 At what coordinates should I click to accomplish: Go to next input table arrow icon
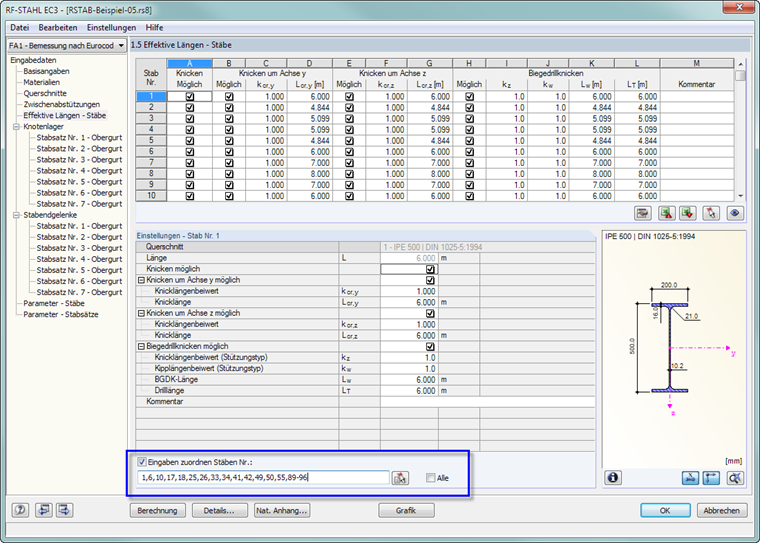(x=65, y=510)
